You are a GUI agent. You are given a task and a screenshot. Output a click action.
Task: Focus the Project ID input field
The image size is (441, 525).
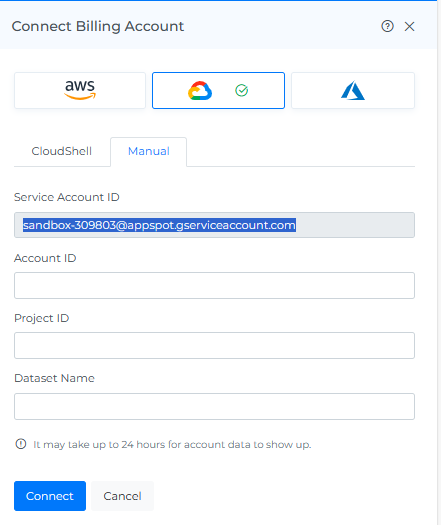tap(214, 345)
